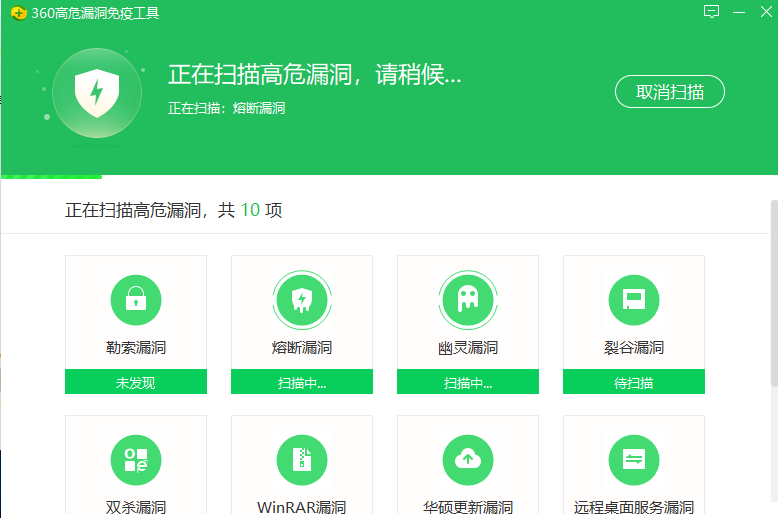Select the 幽灵漏洞 ghost icon
The height and width of the screenshot is (518, 778).
[x=467, y=298]
